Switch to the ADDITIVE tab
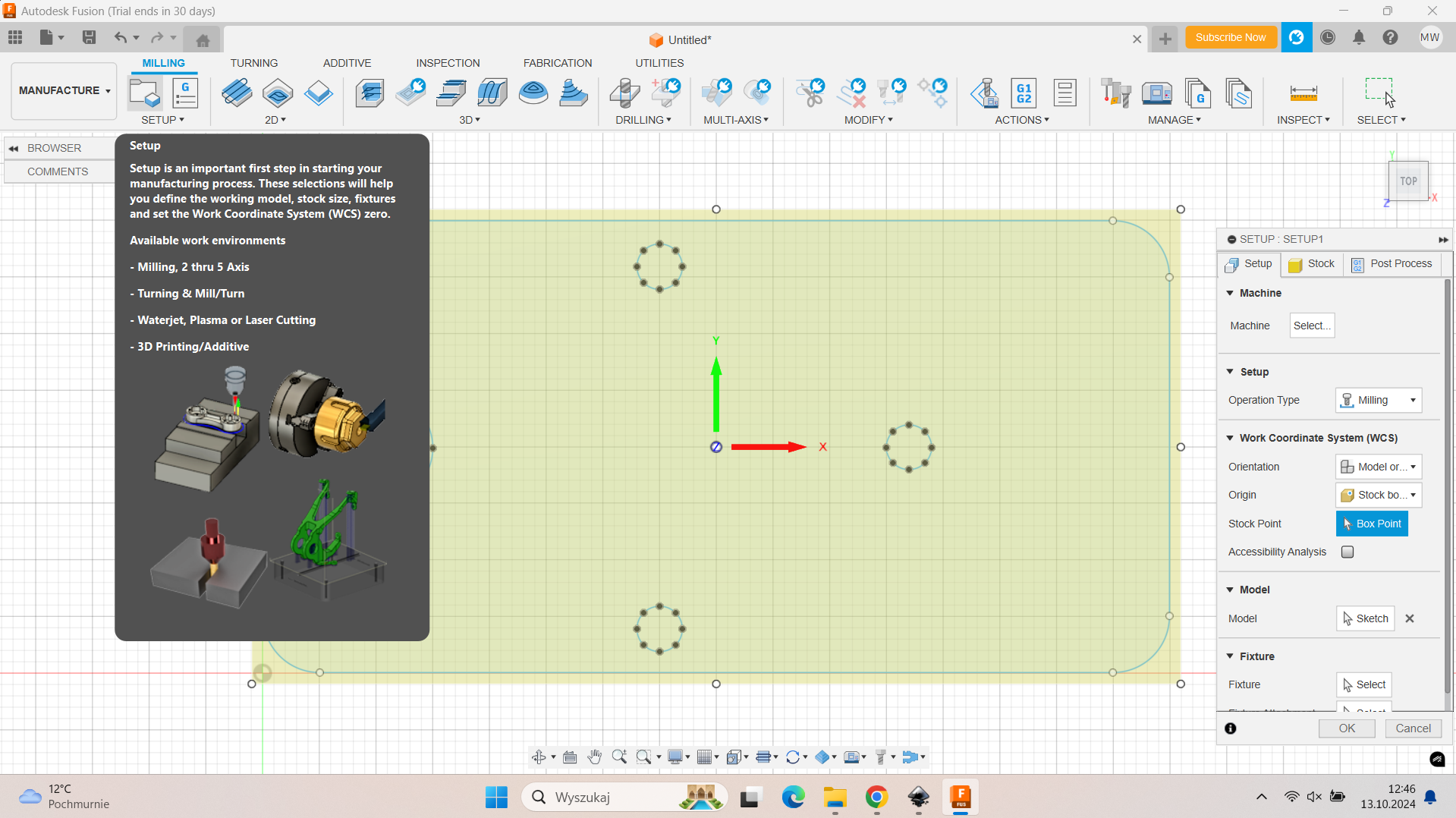The image size is (1456, 818). (x=347, y=63)
